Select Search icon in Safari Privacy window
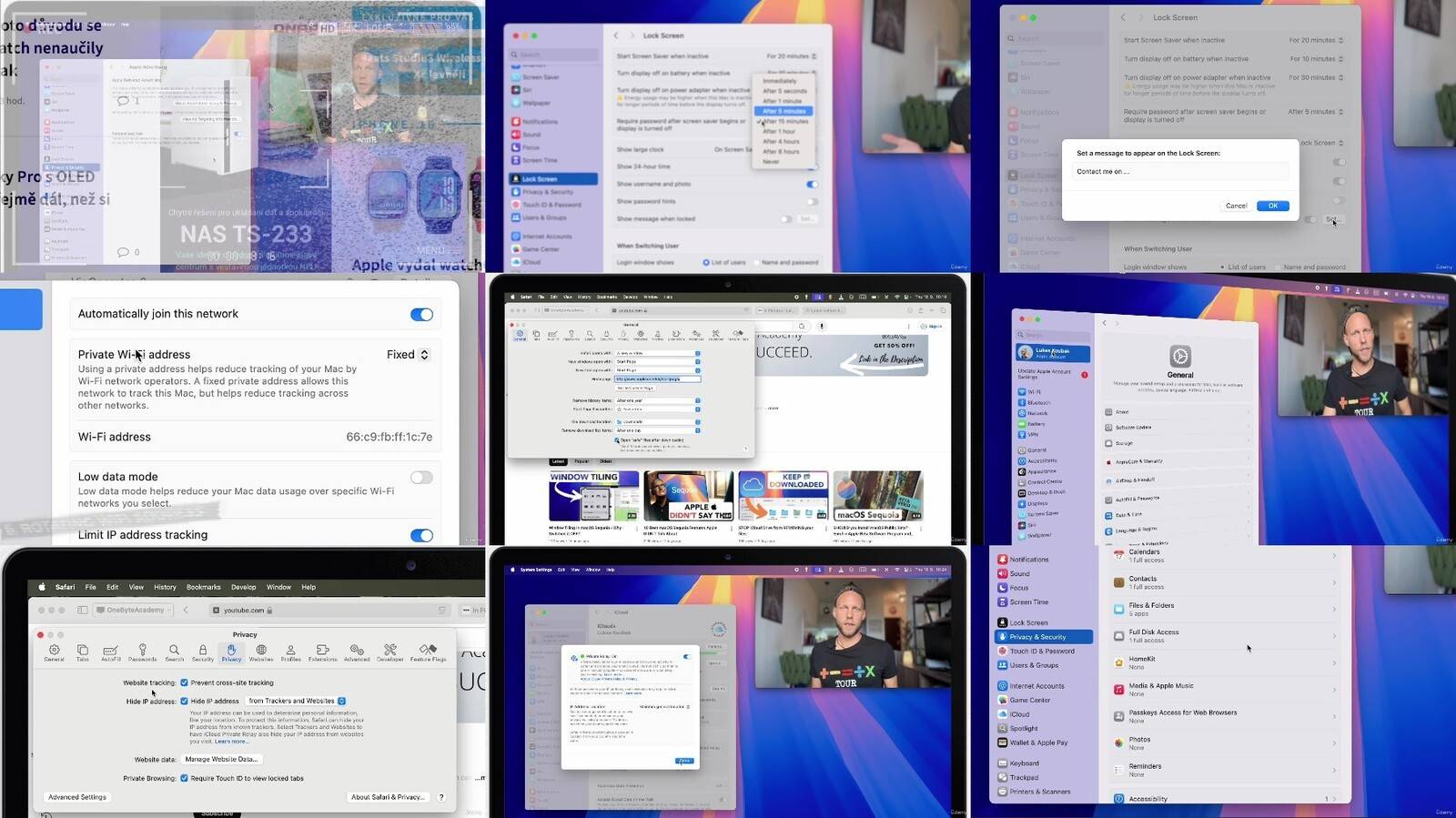1456x818 pixels. (x=174, y=652)
